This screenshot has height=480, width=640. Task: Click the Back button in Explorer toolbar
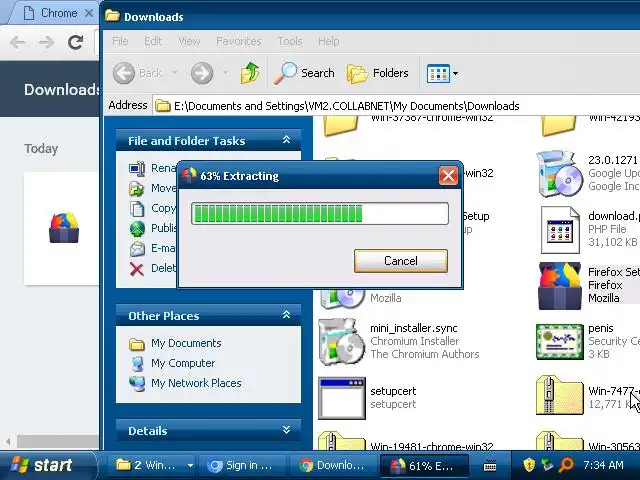(x=138, y=73)
